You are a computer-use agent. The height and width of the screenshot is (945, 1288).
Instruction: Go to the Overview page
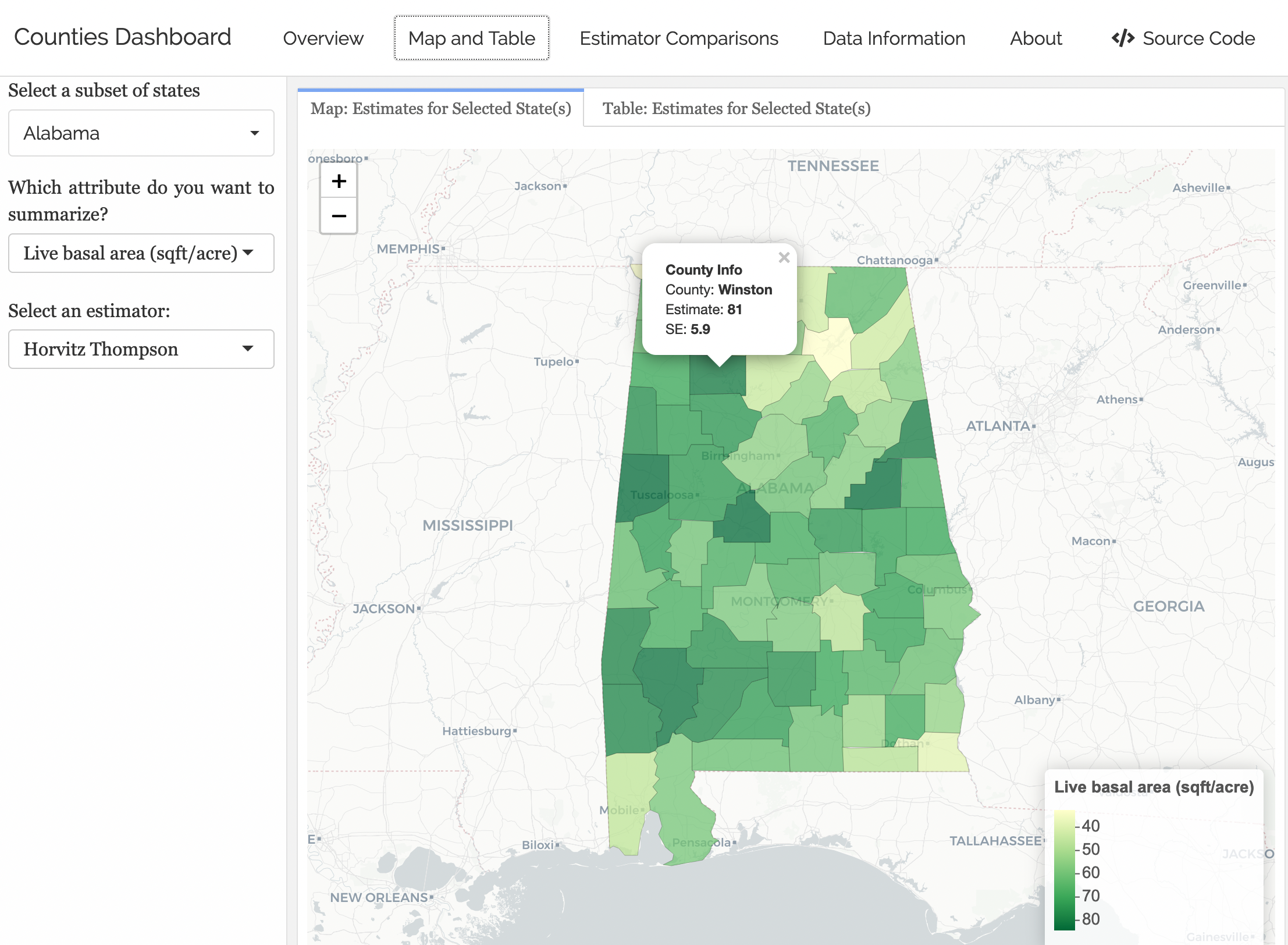pyautogui.click(x=323, y=38)
